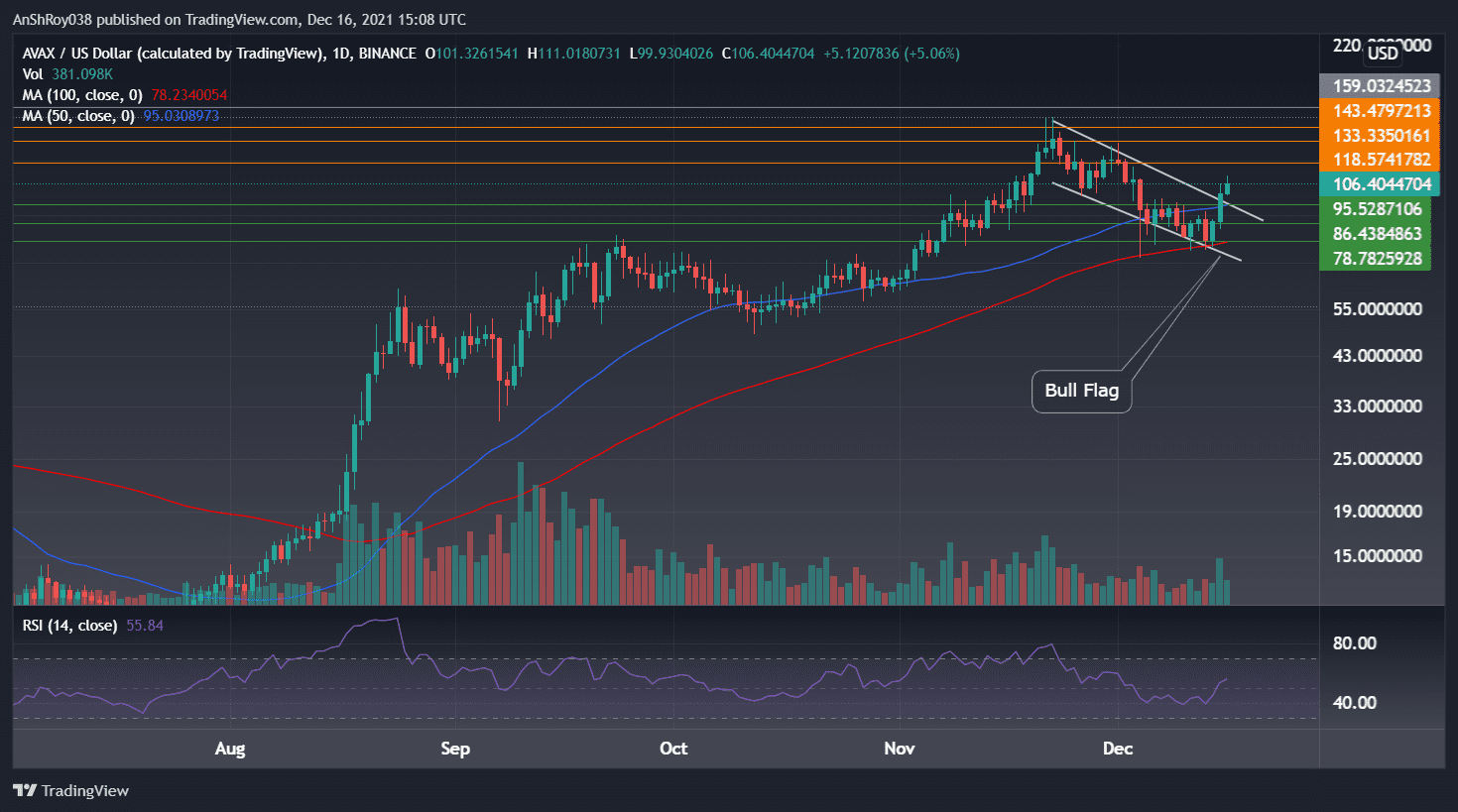This screenshot has height=812, width=1458.
Task: Click the TradingView logo at bottom left
Action: click(x=70, y=790)
